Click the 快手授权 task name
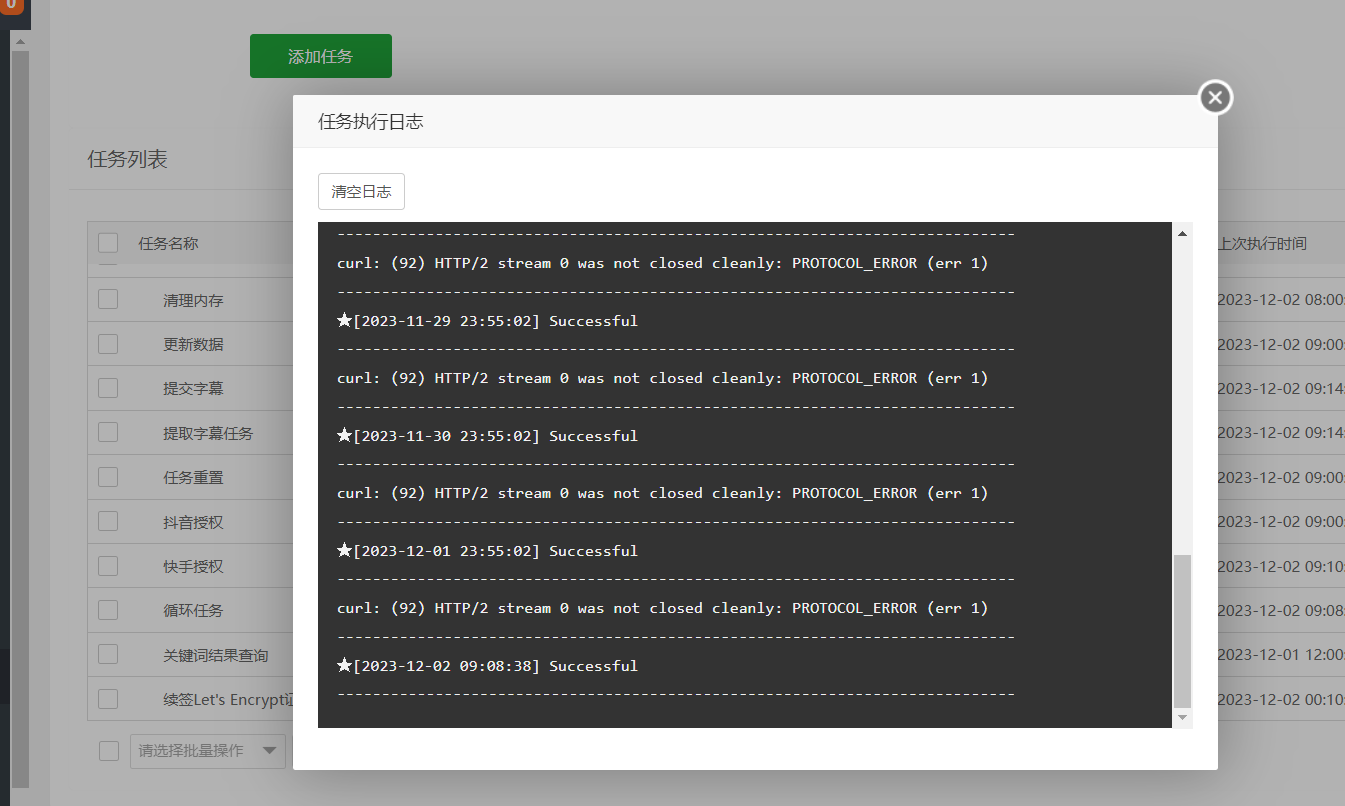The image size is (1345, 806). click(x=193, y=566)
